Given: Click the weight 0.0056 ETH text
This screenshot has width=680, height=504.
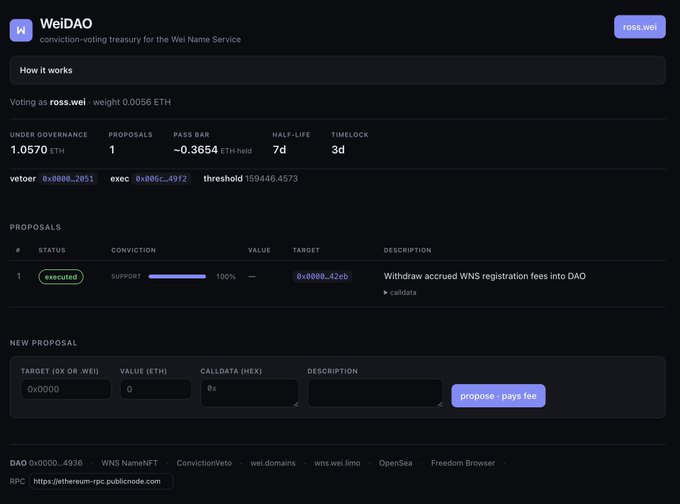Looking at the screenshot, I should tap(132, 102).
